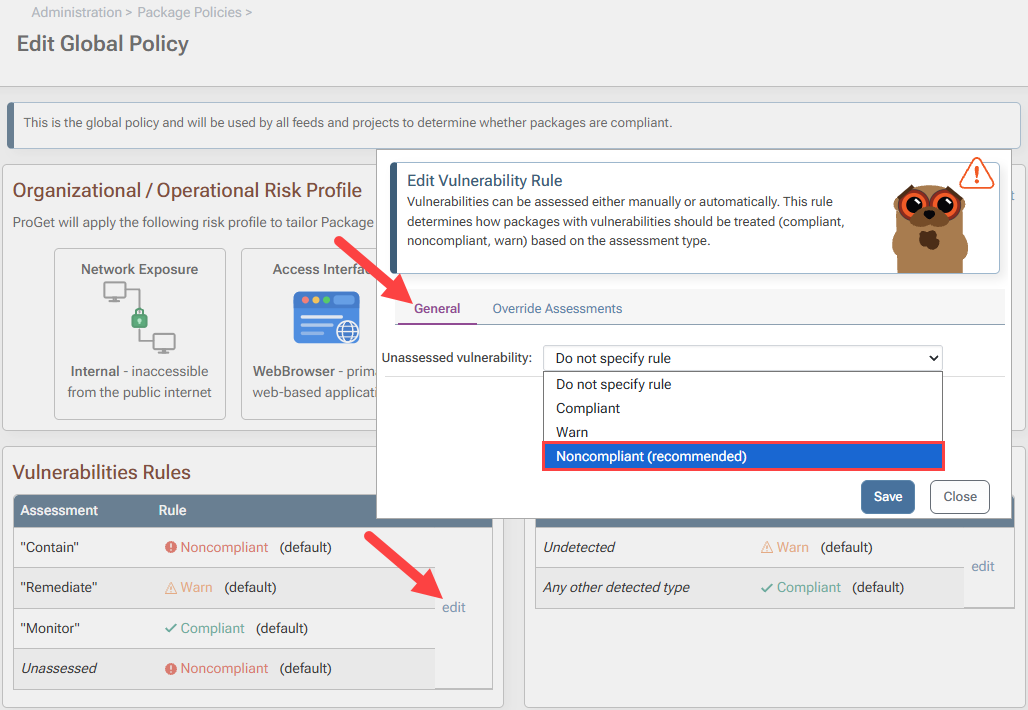Close the Edit Vulnerability Rule dialog

(959, 496)
